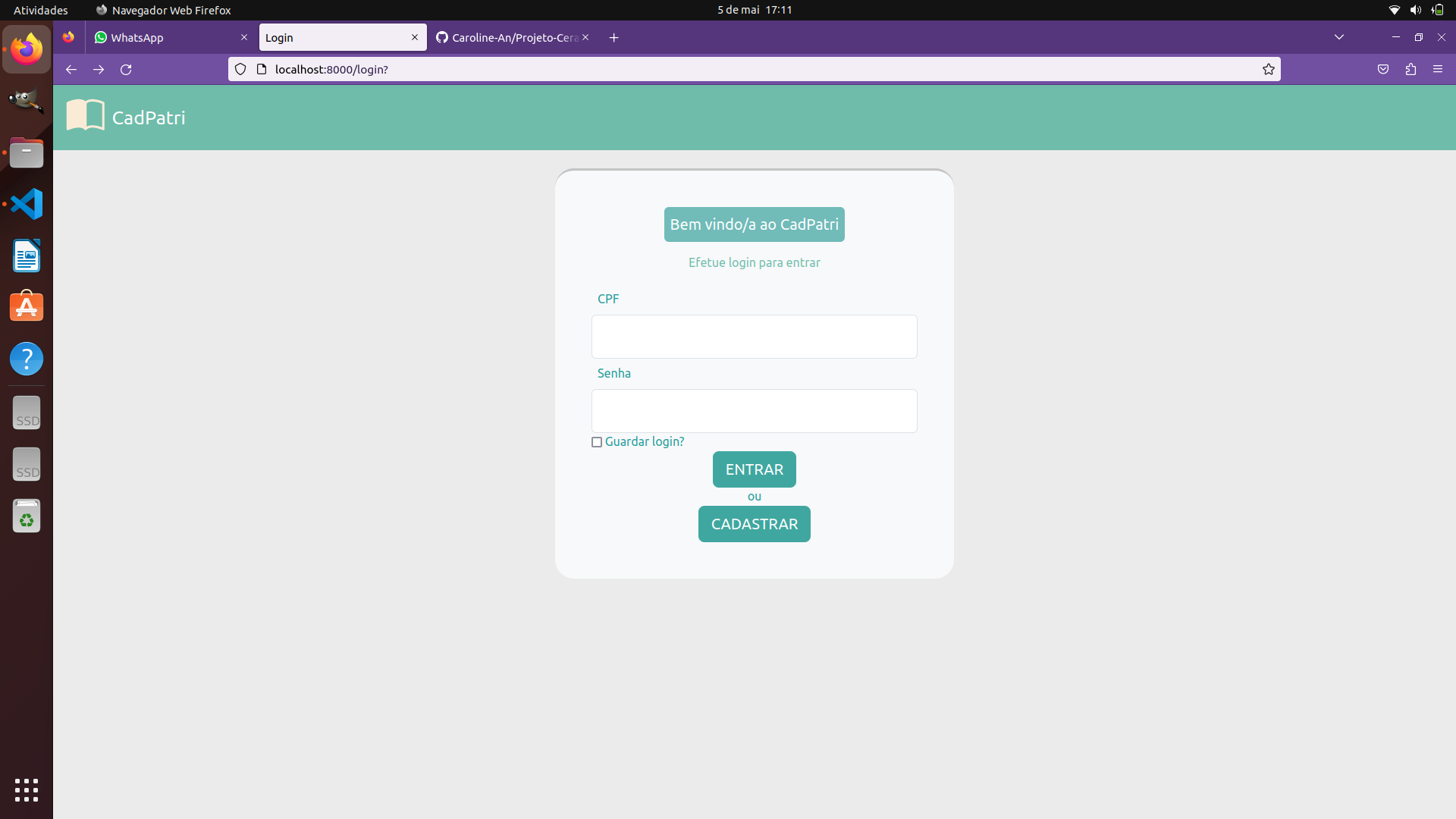Close the Caroline-An/Projeto GitHub tab
The height and width of the screenshot is (819, 1456).
585,37
